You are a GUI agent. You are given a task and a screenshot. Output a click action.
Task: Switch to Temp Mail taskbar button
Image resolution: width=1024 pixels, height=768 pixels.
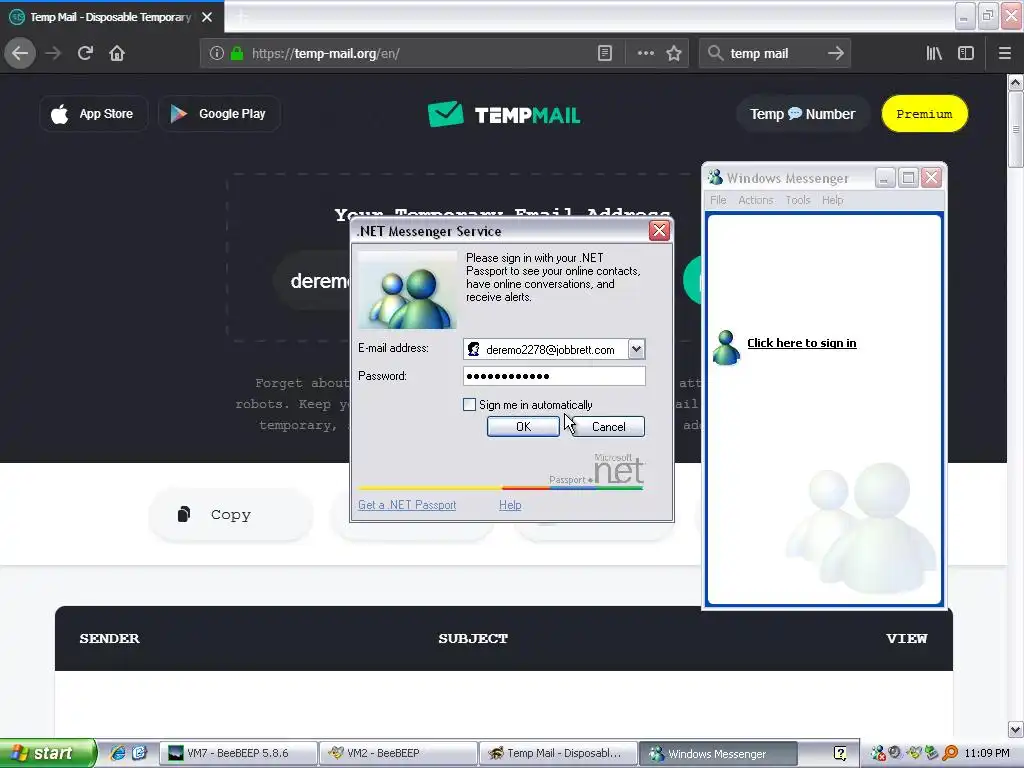tap(558, 753)
